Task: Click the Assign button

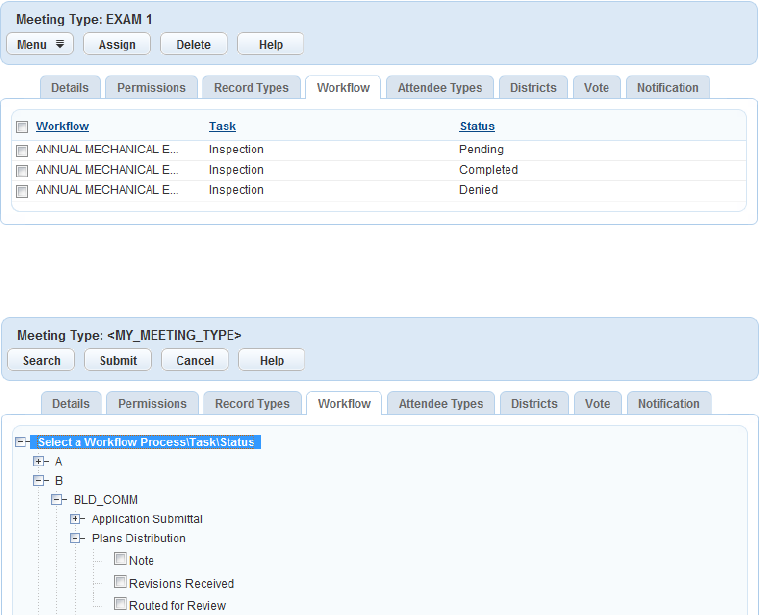Action: click(x=117, y=44)
